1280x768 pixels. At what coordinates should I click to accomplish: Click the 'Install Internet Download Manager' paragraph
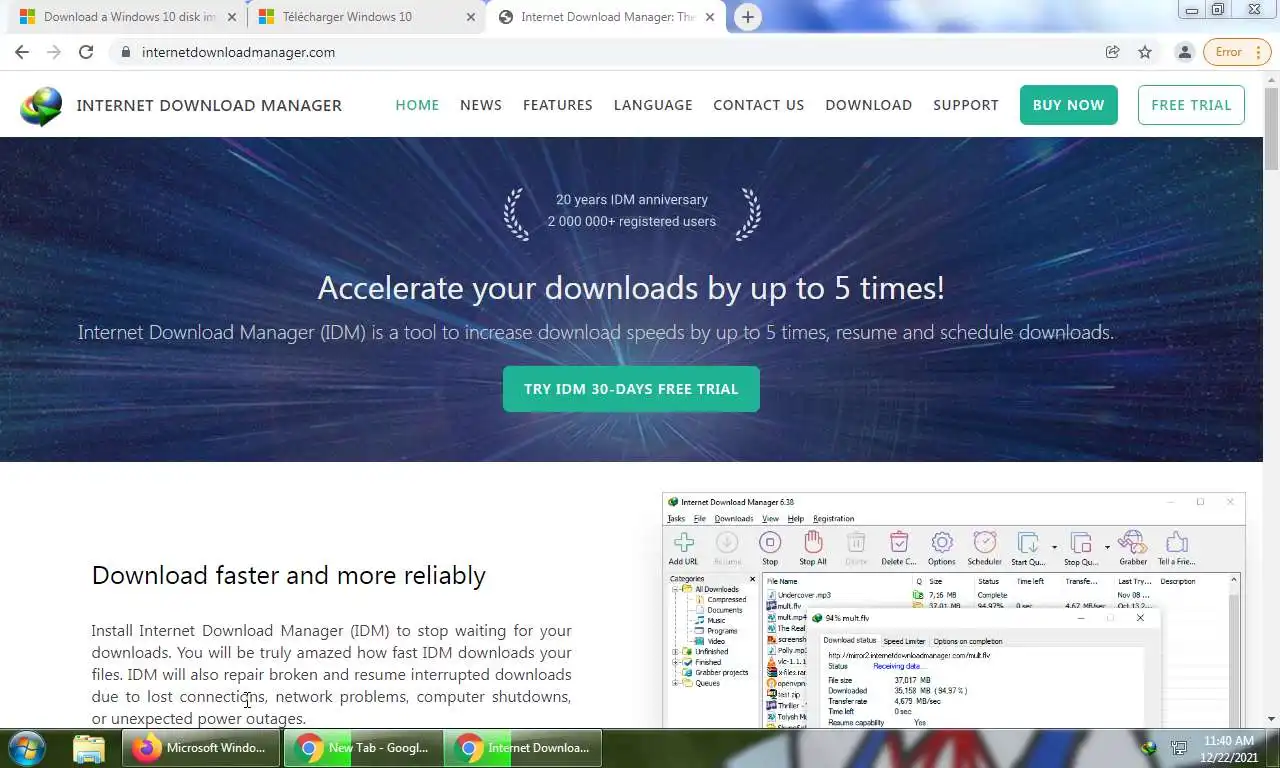(331, 674)
